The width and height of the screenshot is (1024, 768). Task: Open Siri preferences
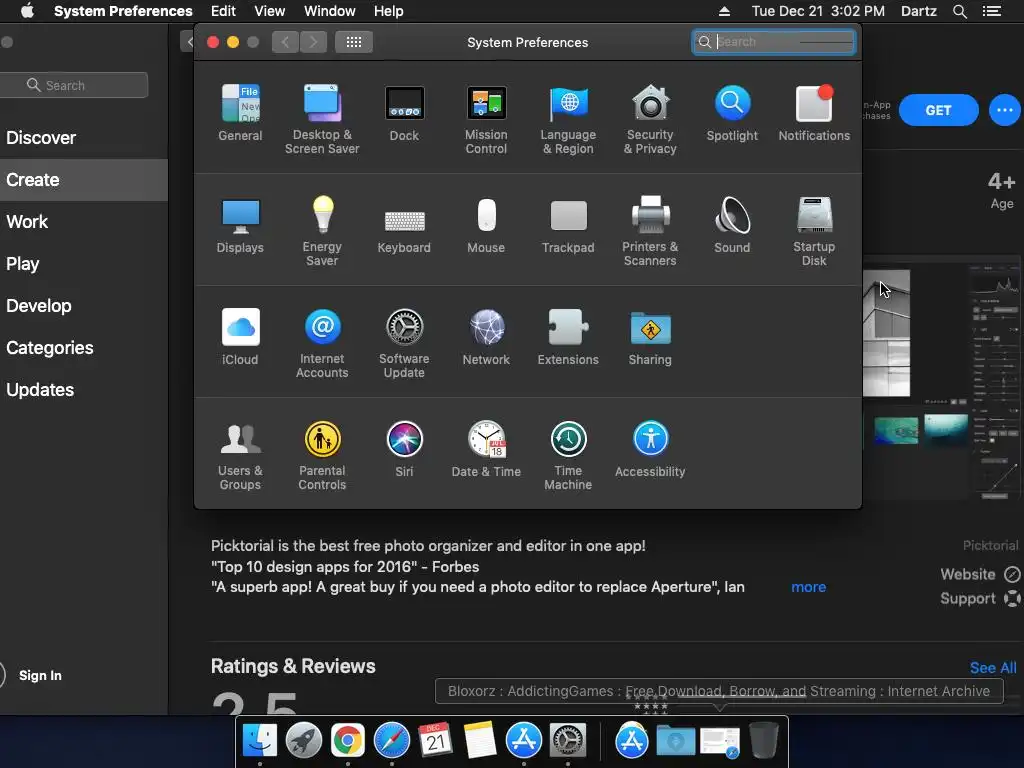point(404,450)
